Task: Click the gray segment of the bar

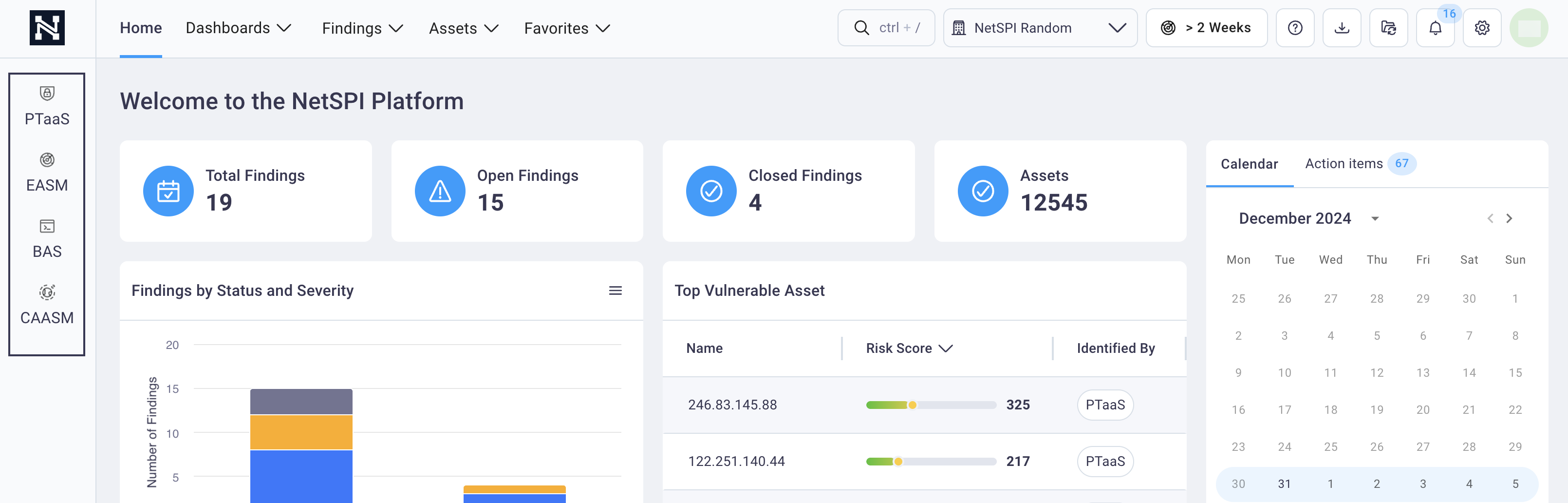Action: click(x=301, y=402)
